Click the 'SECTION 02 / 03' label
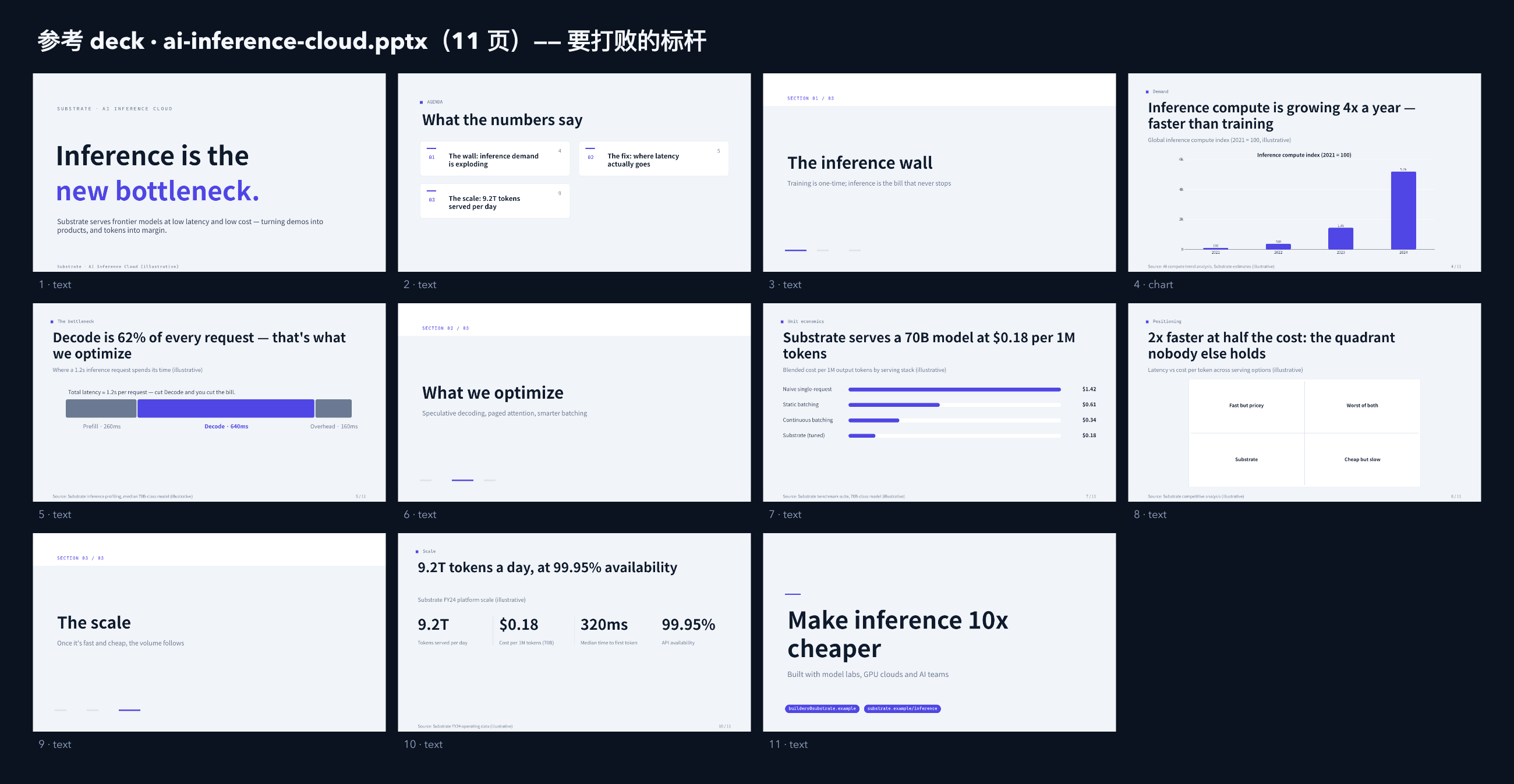Image resolution: width=1514 pixels, height=784 pixels. 445,328
